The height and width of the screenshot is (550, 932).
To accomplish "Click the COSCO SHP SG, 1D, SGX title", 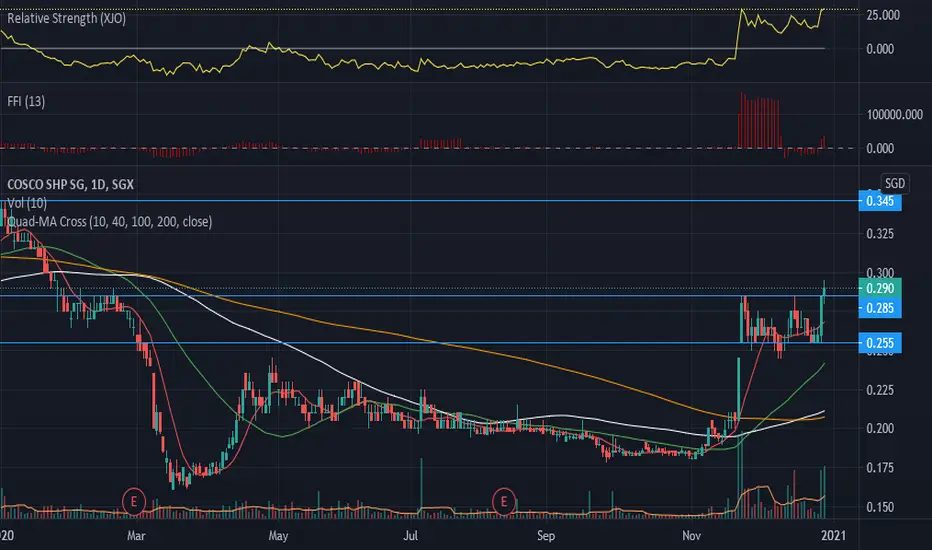I will pos(70,184).
